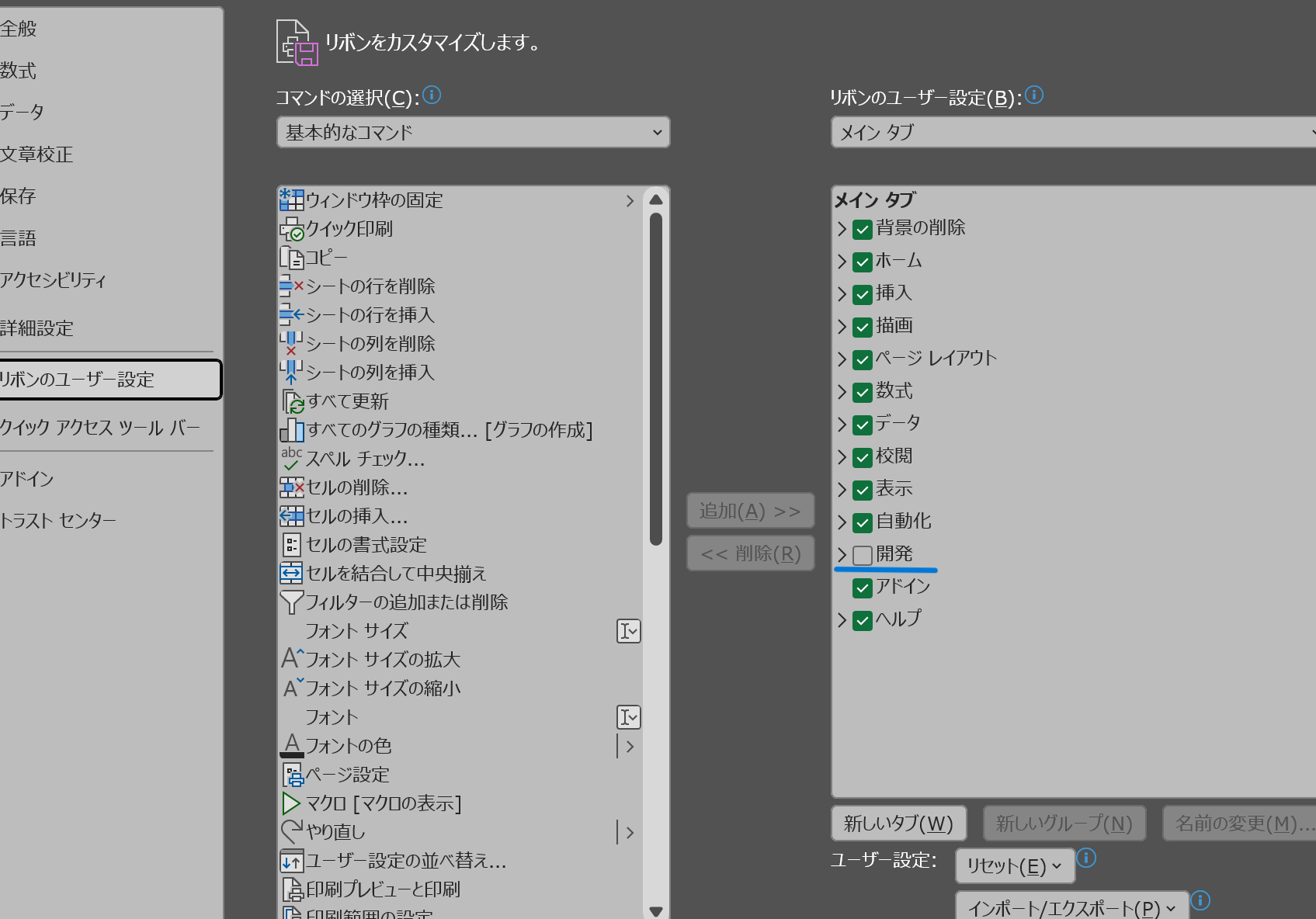Click the Copy (コピー) command icon
1316x919 pixels.
pos(291,257)
